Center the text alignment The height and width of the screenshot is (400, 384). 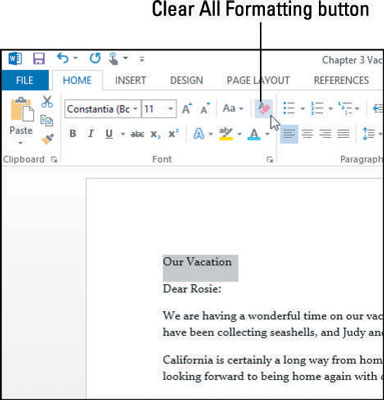[x=307, y=134]
